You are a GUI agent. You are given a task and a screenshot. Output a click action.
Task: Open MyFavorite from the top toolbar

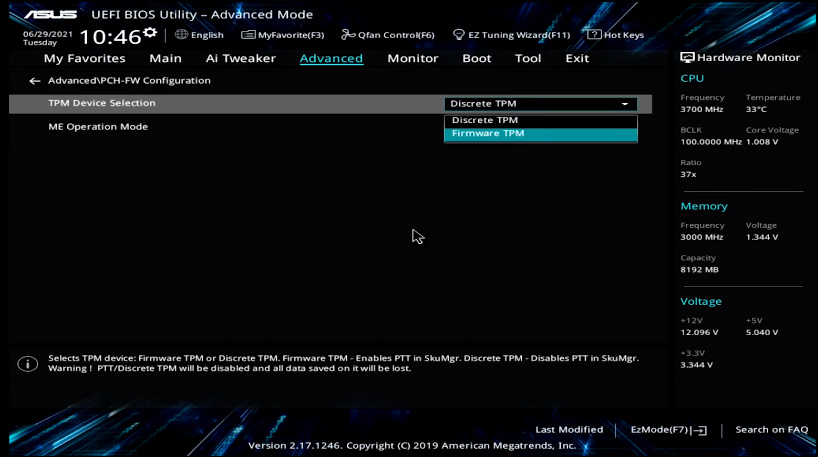282,35
